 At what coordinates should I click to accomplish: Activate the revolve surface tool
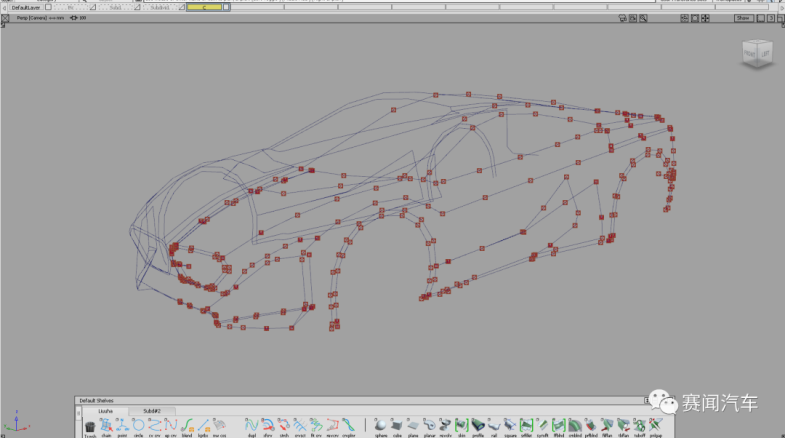[x=445, y=426]
